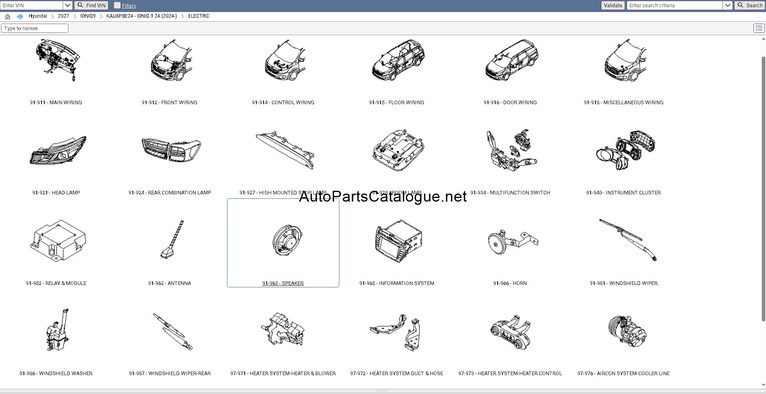The height and width of the screenshot is (394, 766).
Task: Select the 91-914 Control Wiring thumbnail
Action: 284,61
